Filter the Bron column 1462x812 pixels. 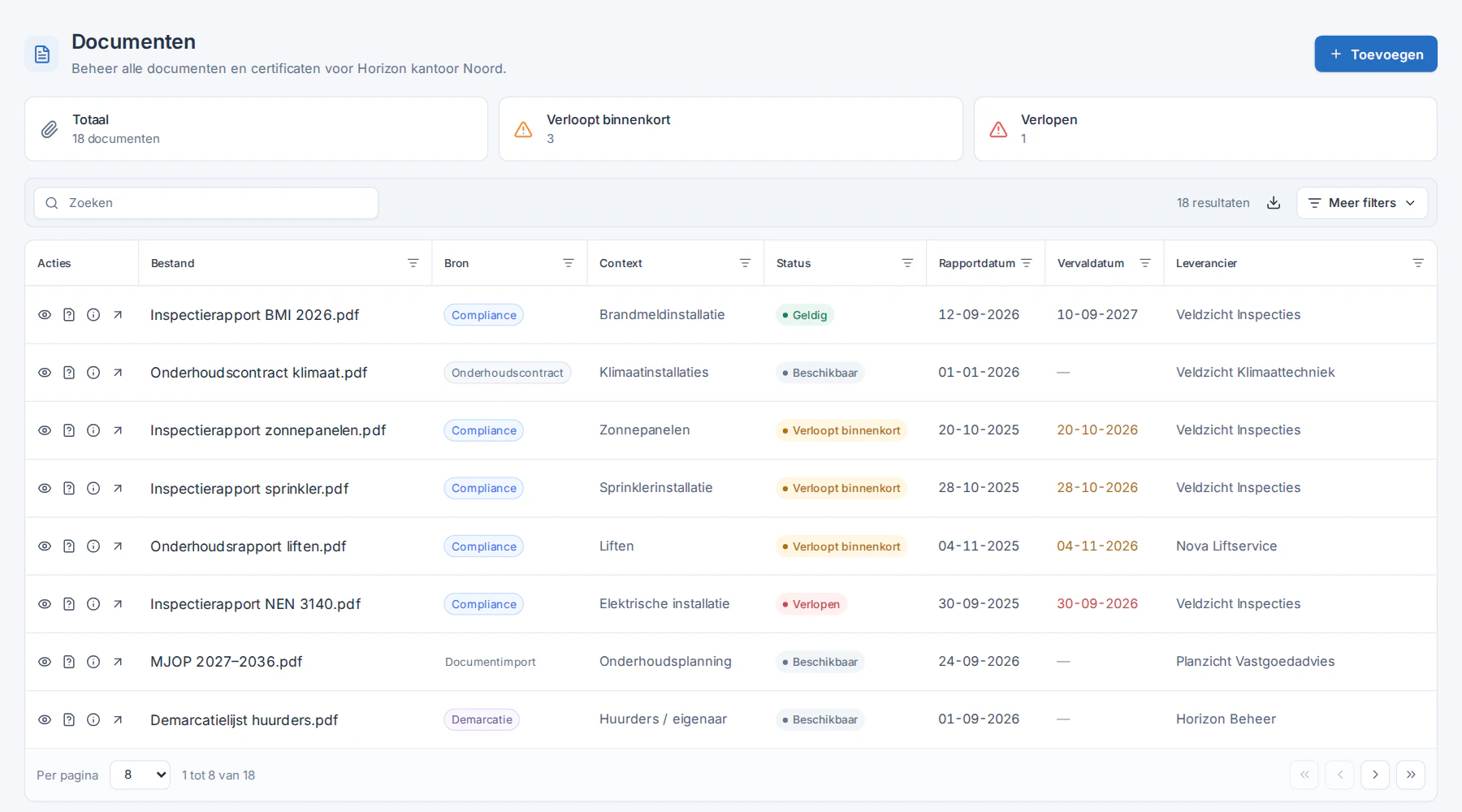(x=569, y=263)
